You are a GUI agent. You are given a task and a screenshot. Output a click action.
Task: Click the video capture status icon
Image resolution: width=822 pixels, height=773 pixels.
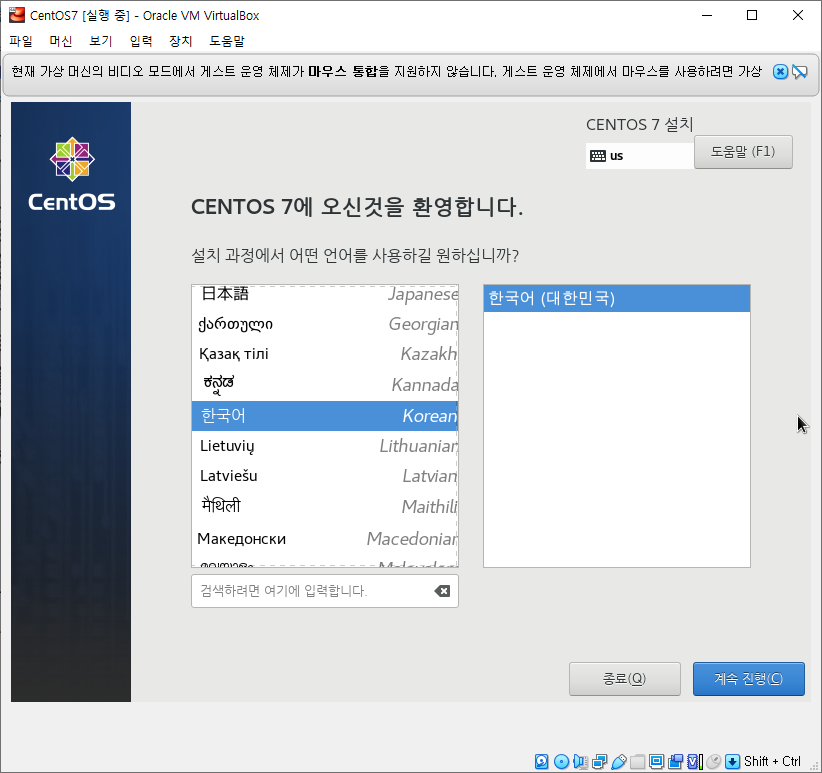675,761
